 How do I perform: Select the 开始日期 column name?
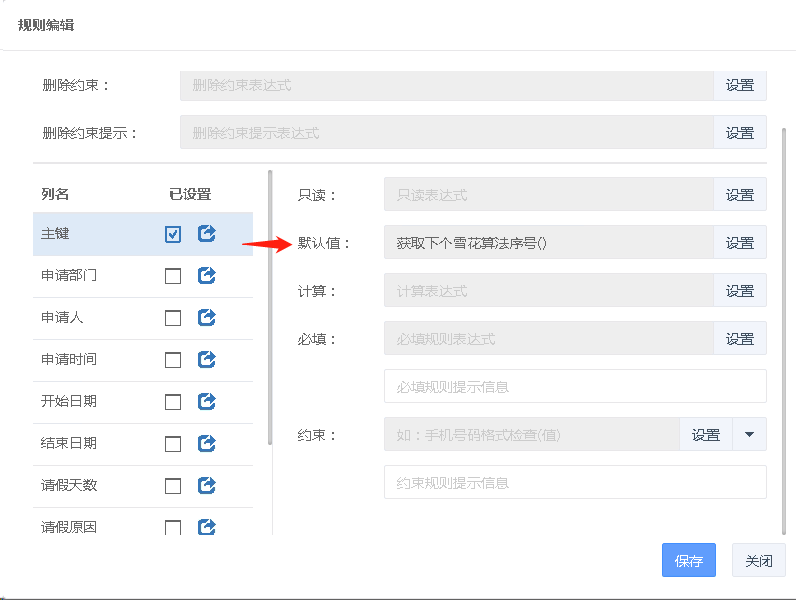pos(69,402)
